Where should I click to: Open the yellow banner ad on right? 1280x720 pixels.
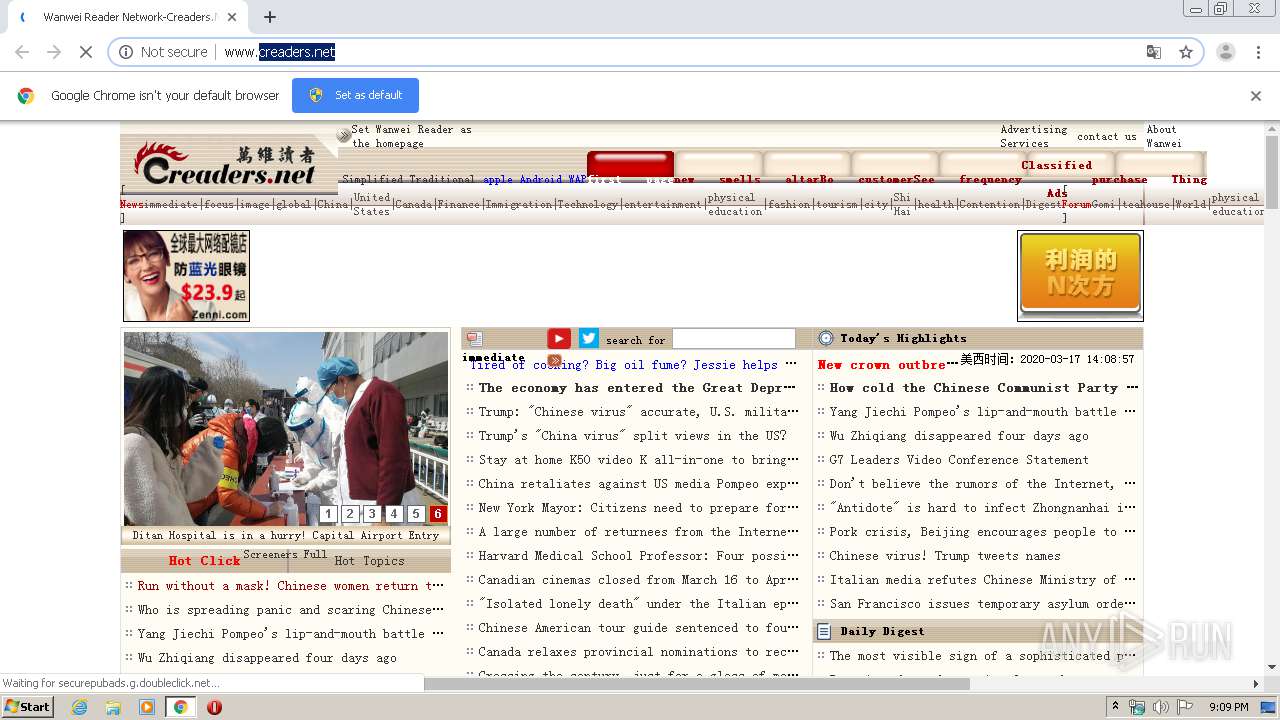[x=1080, y=275]
